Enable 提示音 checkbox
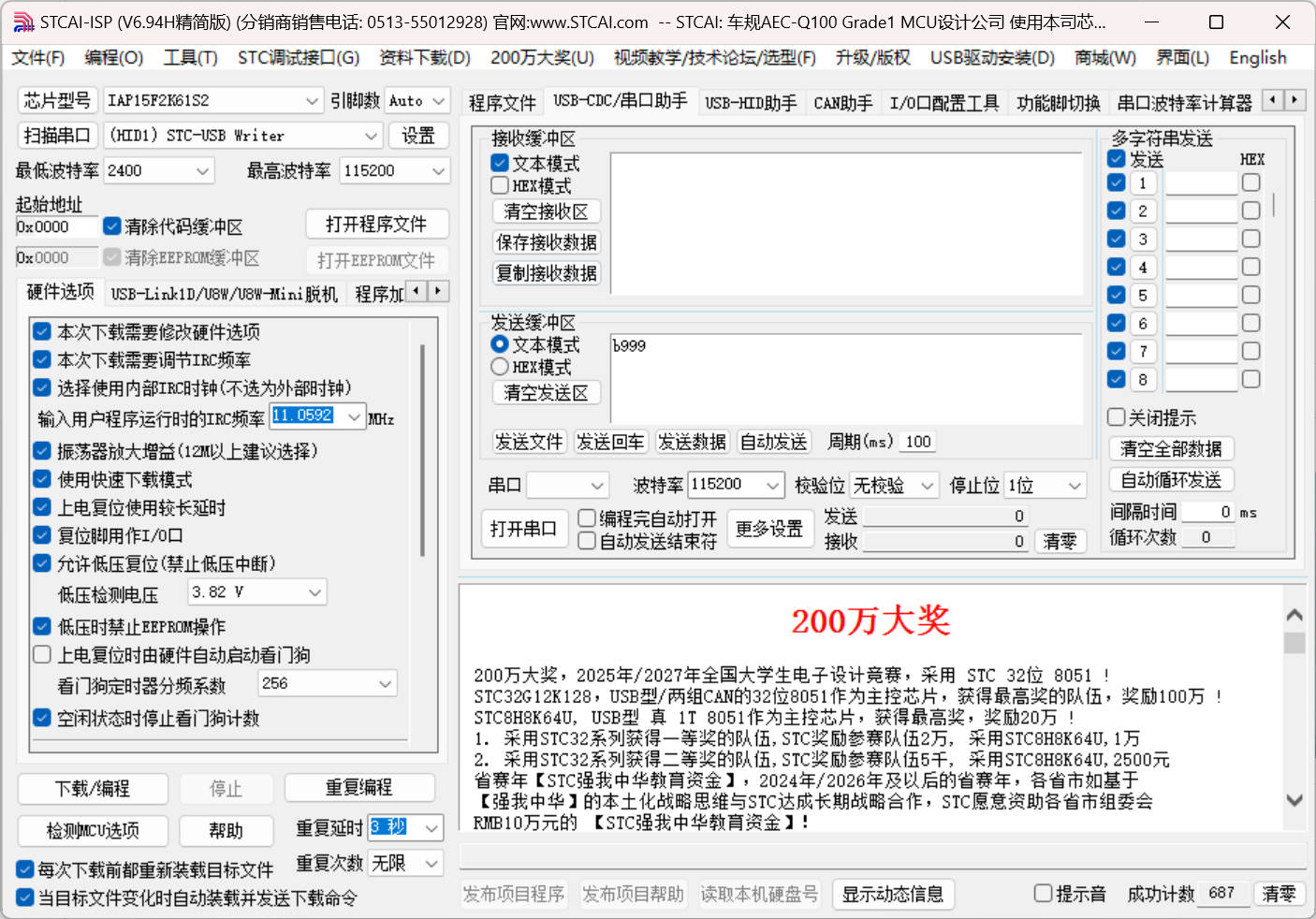This screenshot has height=919, width=1316. coord(1043,893)
